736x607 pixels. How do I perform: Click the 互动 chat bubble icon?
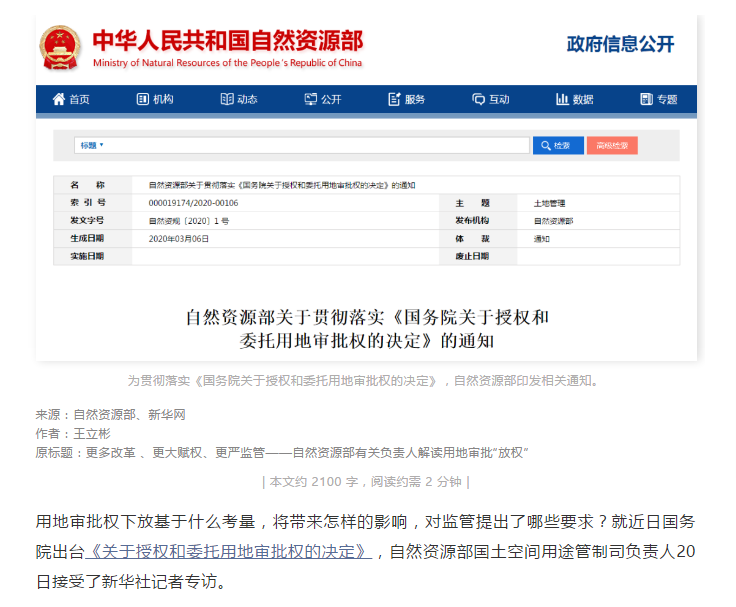478,99
